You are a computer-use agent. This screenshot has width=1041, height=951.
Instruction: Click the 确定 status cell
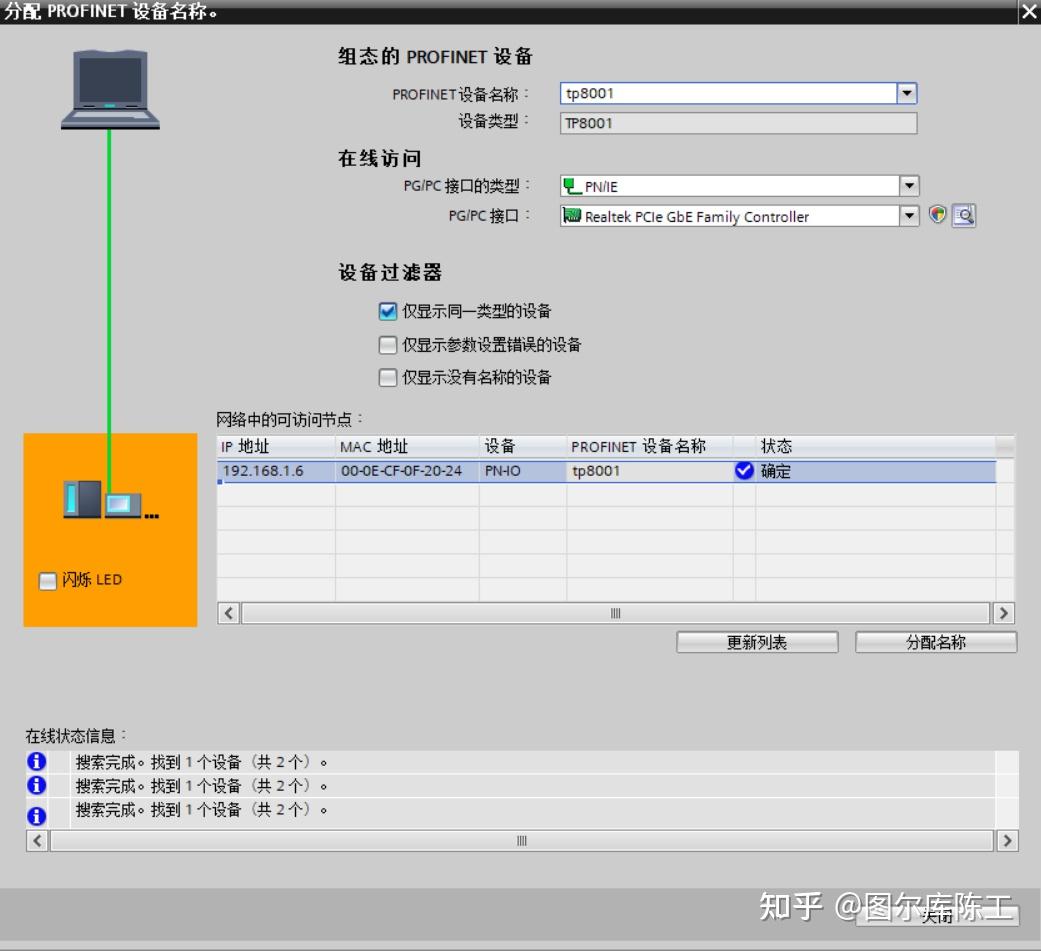[x=875, y=471]
